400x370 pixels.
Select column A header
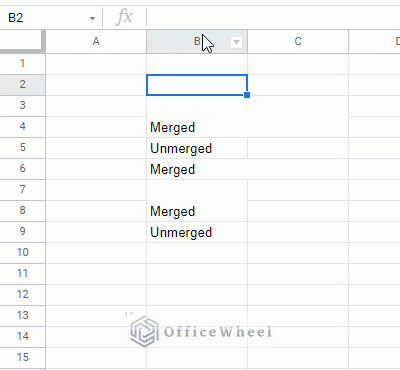[x=96, y=41]
